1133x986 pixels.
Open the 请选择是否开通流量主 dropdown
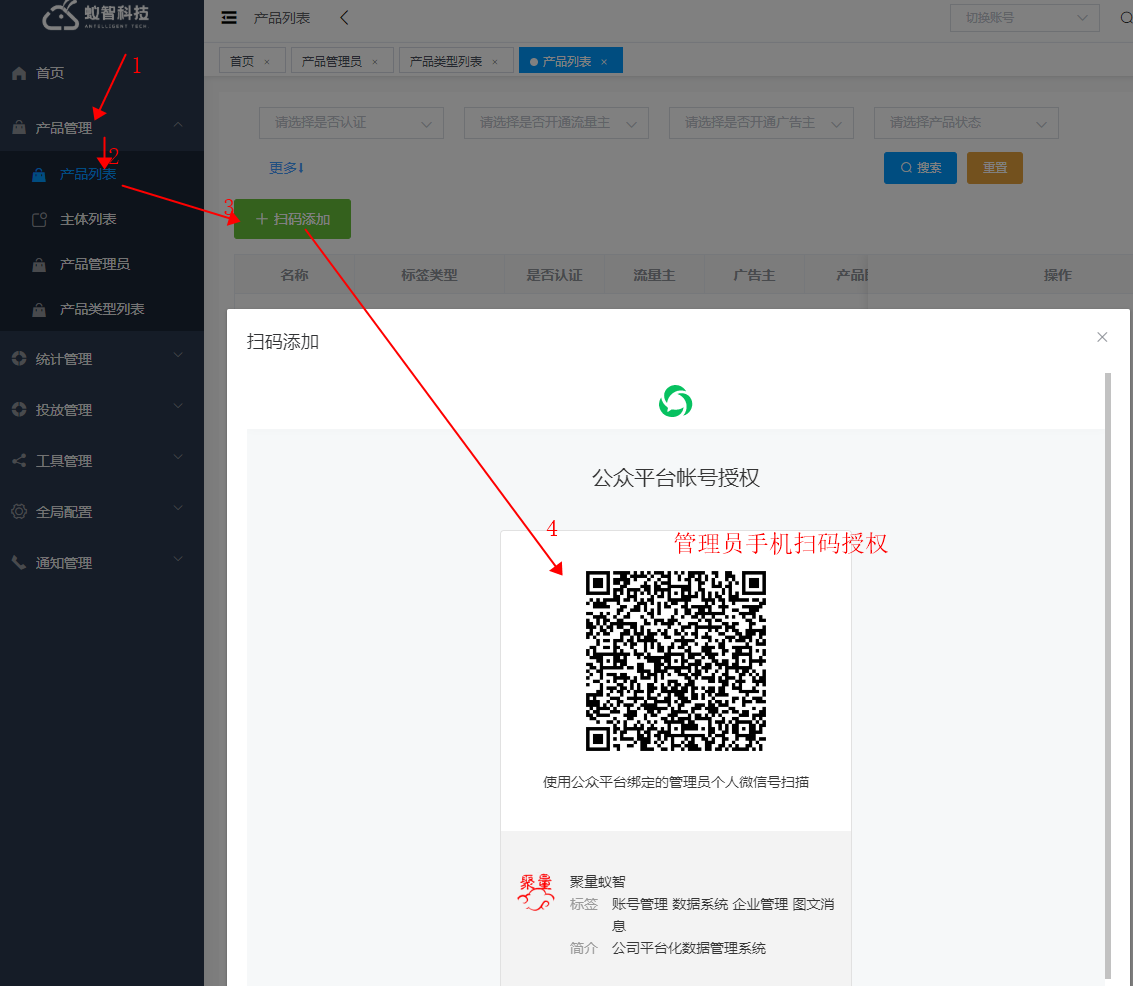(556, 123)
